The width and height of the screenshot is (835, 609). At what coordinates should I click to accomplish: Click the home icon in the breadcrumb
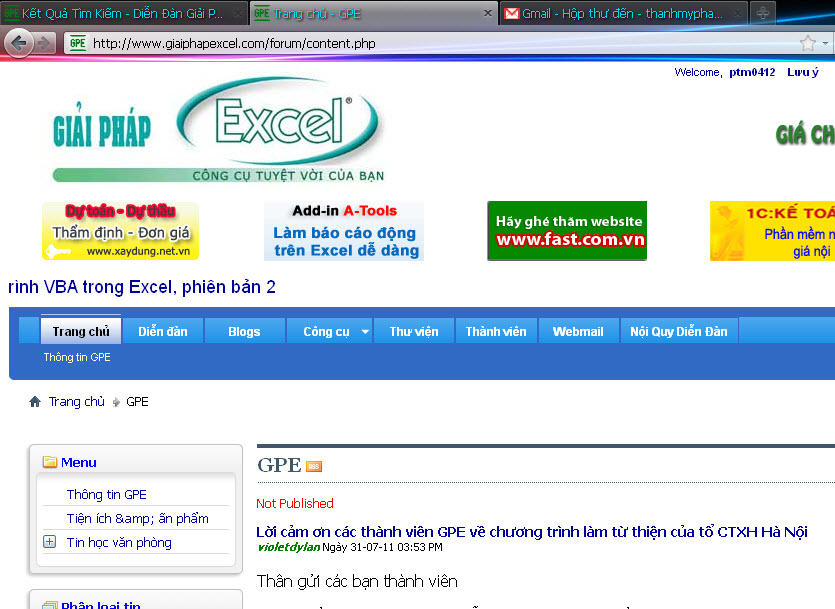coord(35,401)
